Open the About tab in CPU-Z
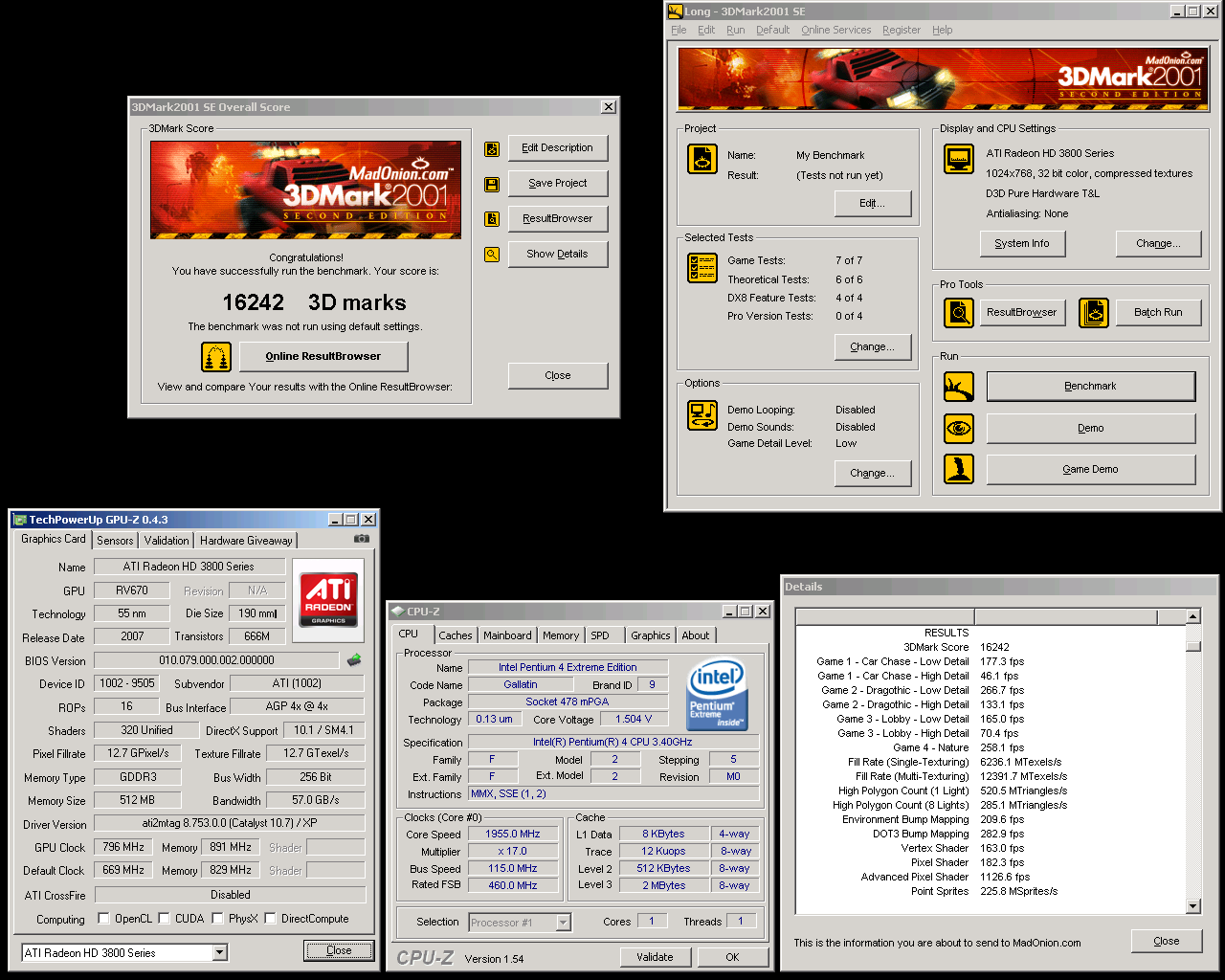 pyautogui.click(x=696, y=635)
